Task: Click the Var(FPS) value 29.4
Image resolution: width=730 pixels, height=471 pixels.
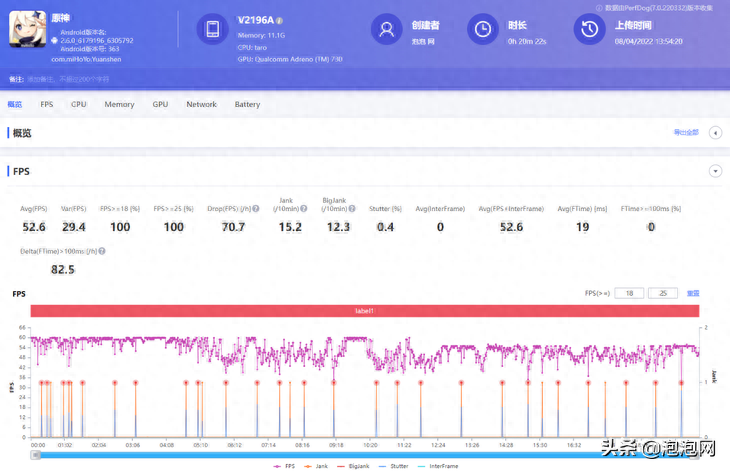Action: 74,227
